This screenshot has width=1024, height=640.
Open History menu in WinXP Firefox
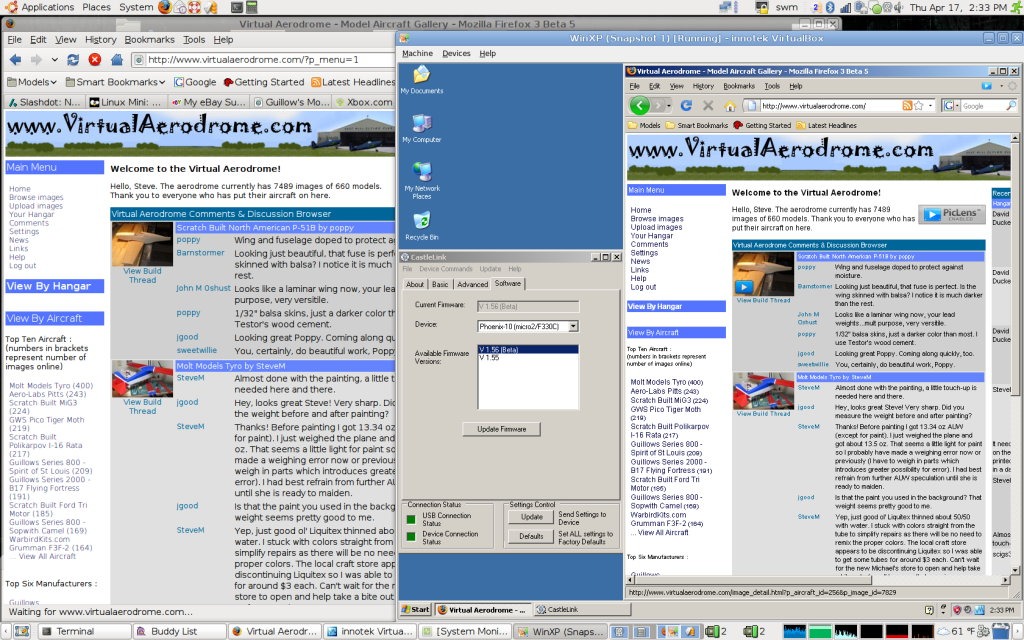[703, 86]
